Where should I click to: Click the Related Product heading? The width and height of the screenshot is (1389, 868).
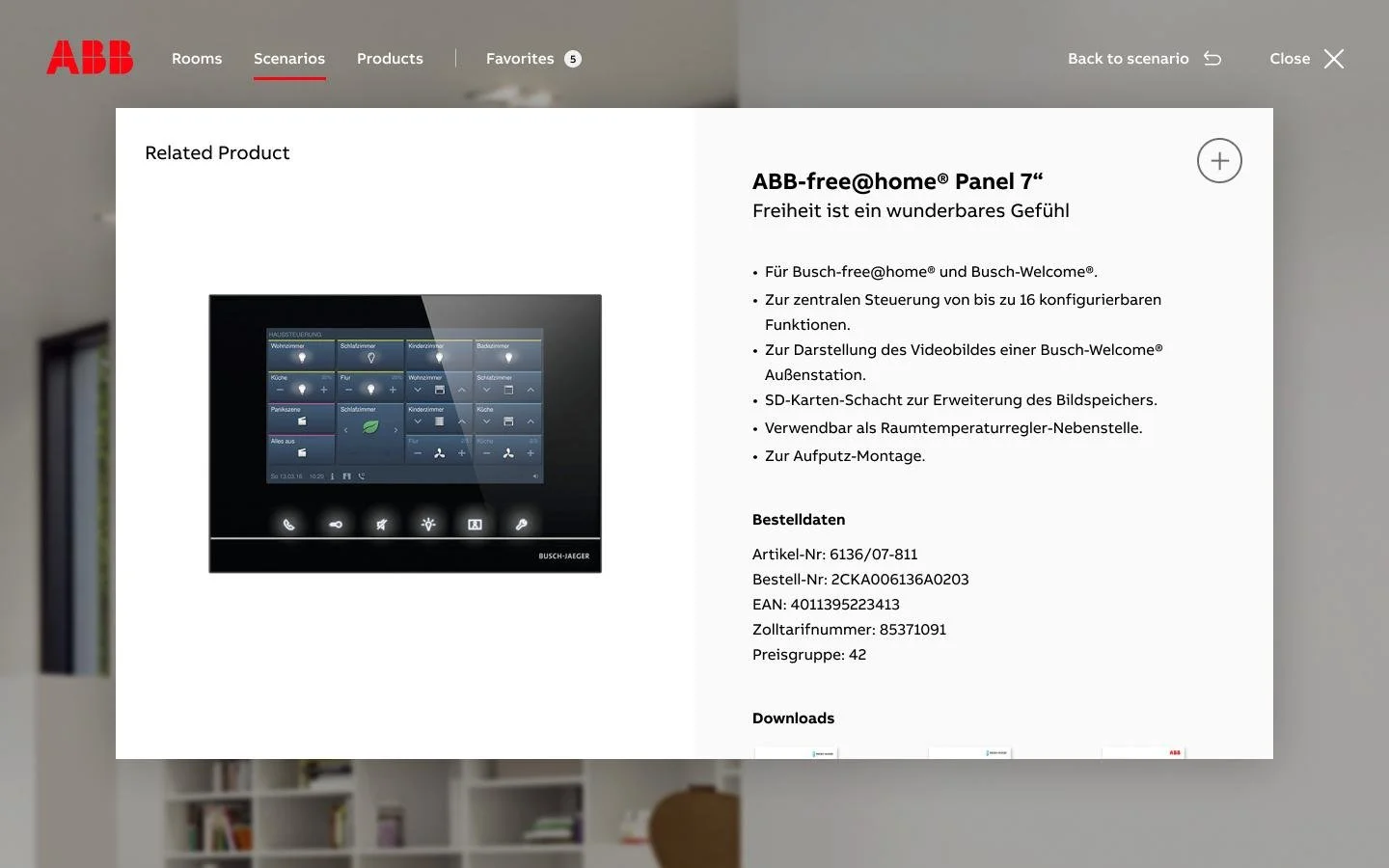point(217,152)
